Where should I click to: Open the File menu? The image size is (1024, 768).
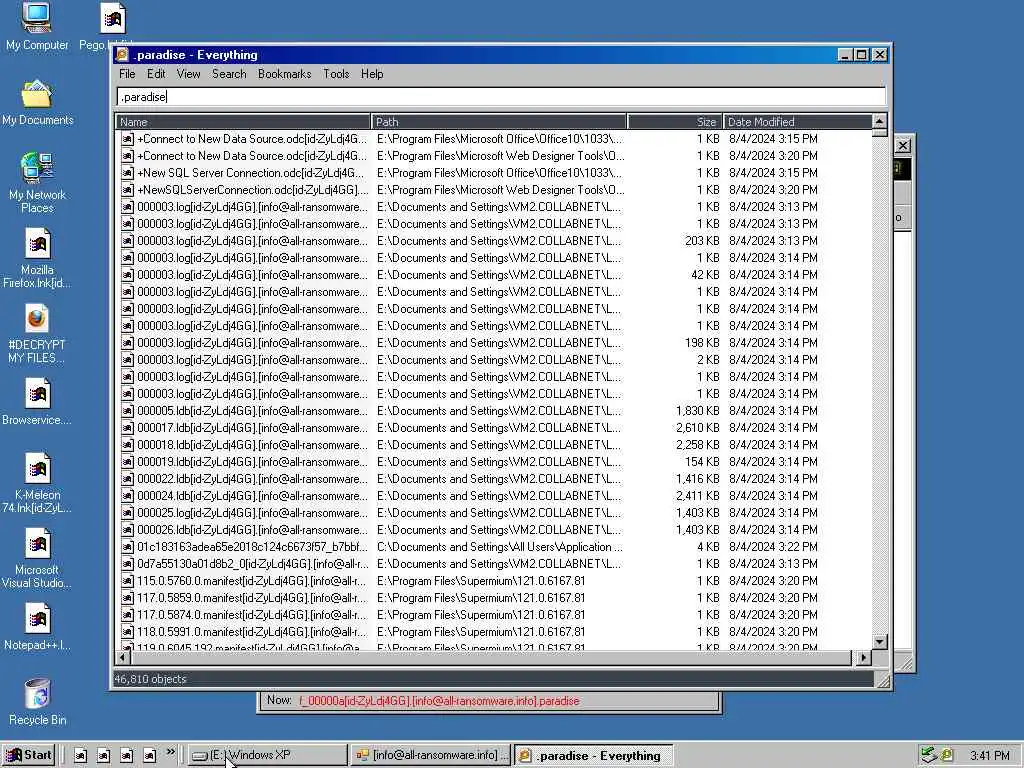click(127, 74)
